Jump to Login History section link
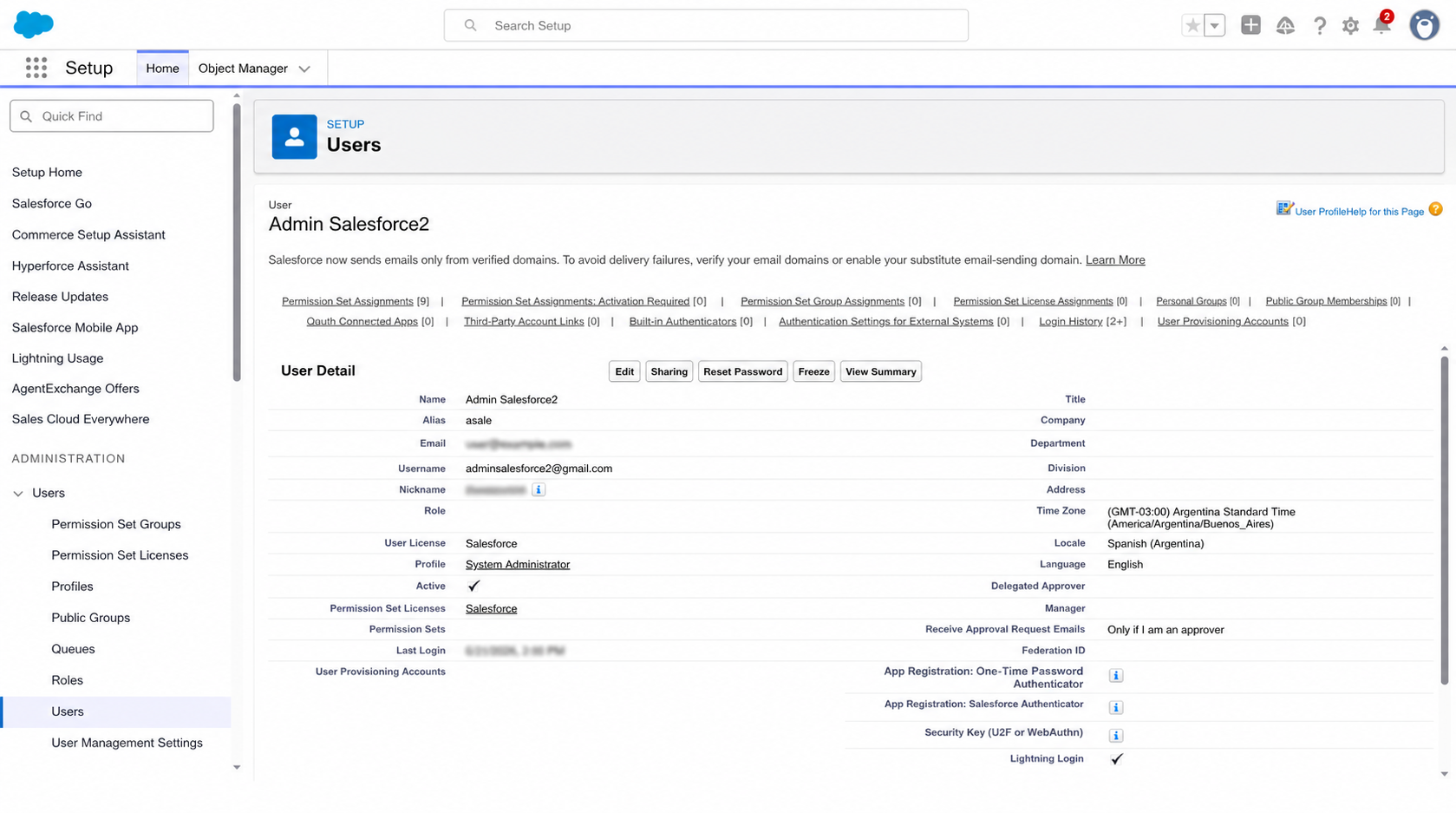This screenshot has width=1456, height=813. coord(1070,321)
